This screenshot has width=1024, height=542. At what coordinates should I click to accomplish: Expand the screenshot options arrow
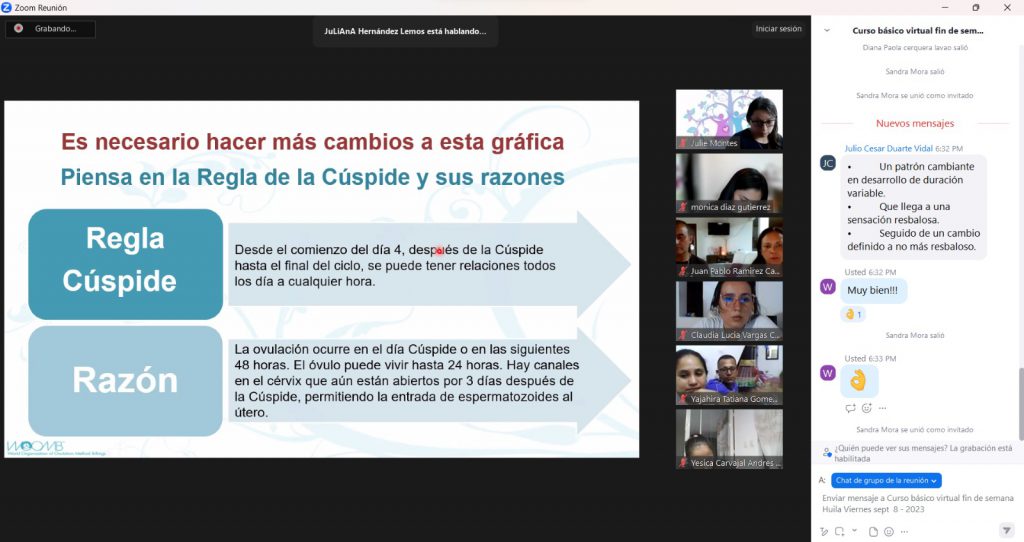point(854,531)
